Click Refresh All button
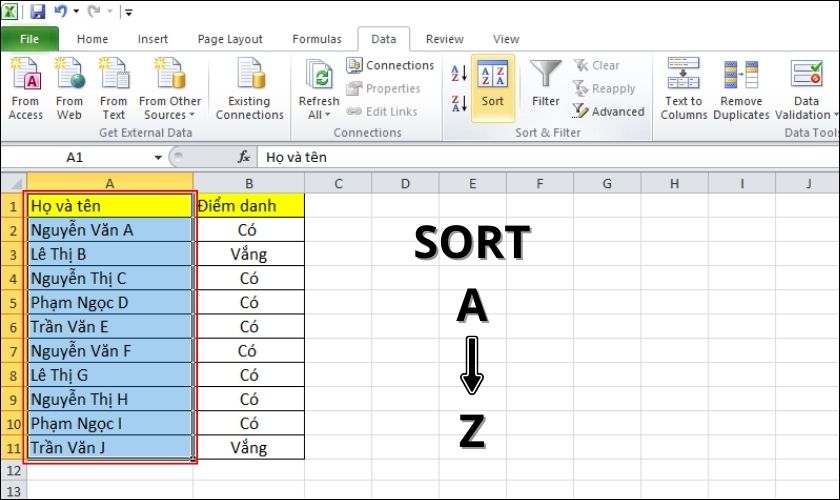Image resolution: width=840 pixels, height=500 pixels. (319, 88)
